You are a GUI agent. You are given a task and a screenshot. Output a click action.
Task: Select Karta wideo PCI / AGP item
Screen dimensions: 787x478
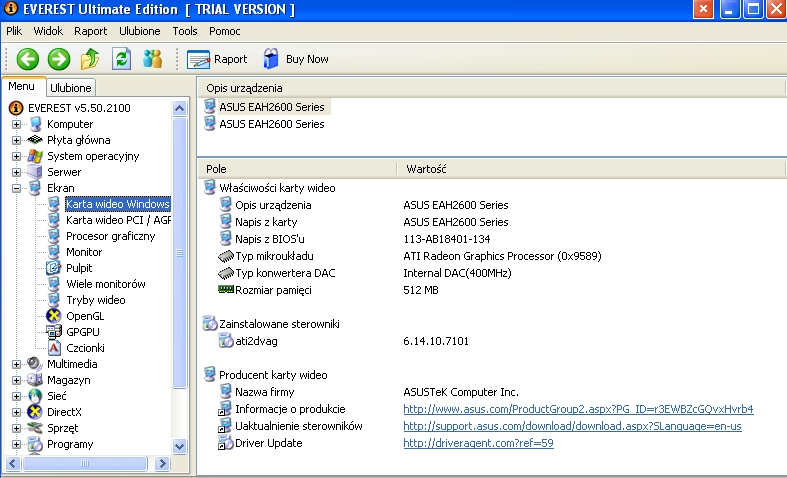(118, 220)
